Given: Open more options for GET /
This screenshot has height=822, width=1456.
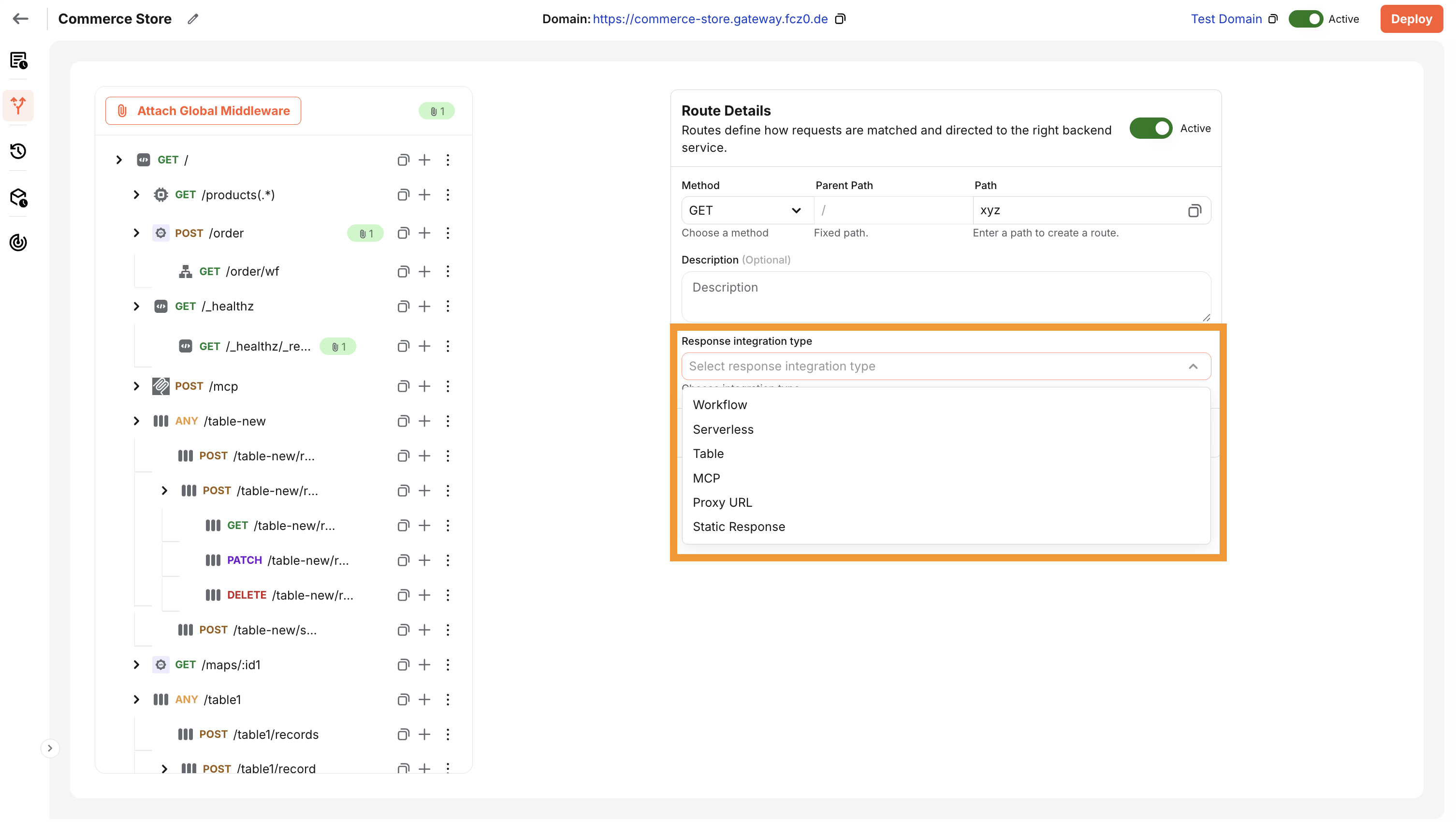Looking at the screenshot, I should click(448, 160).
